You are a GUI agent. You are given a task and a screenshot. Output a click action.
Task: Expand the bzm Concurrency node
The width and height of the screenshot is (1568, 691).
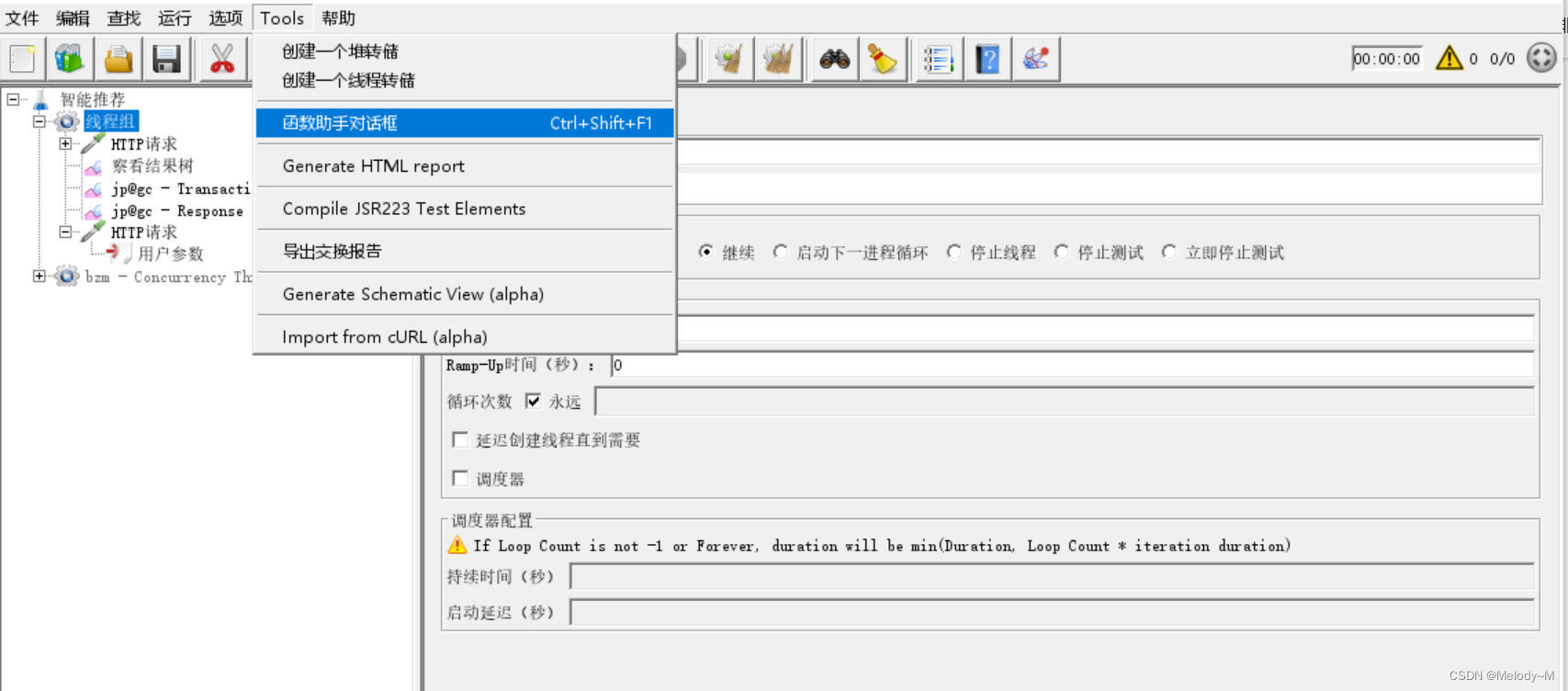pos(39,276)
